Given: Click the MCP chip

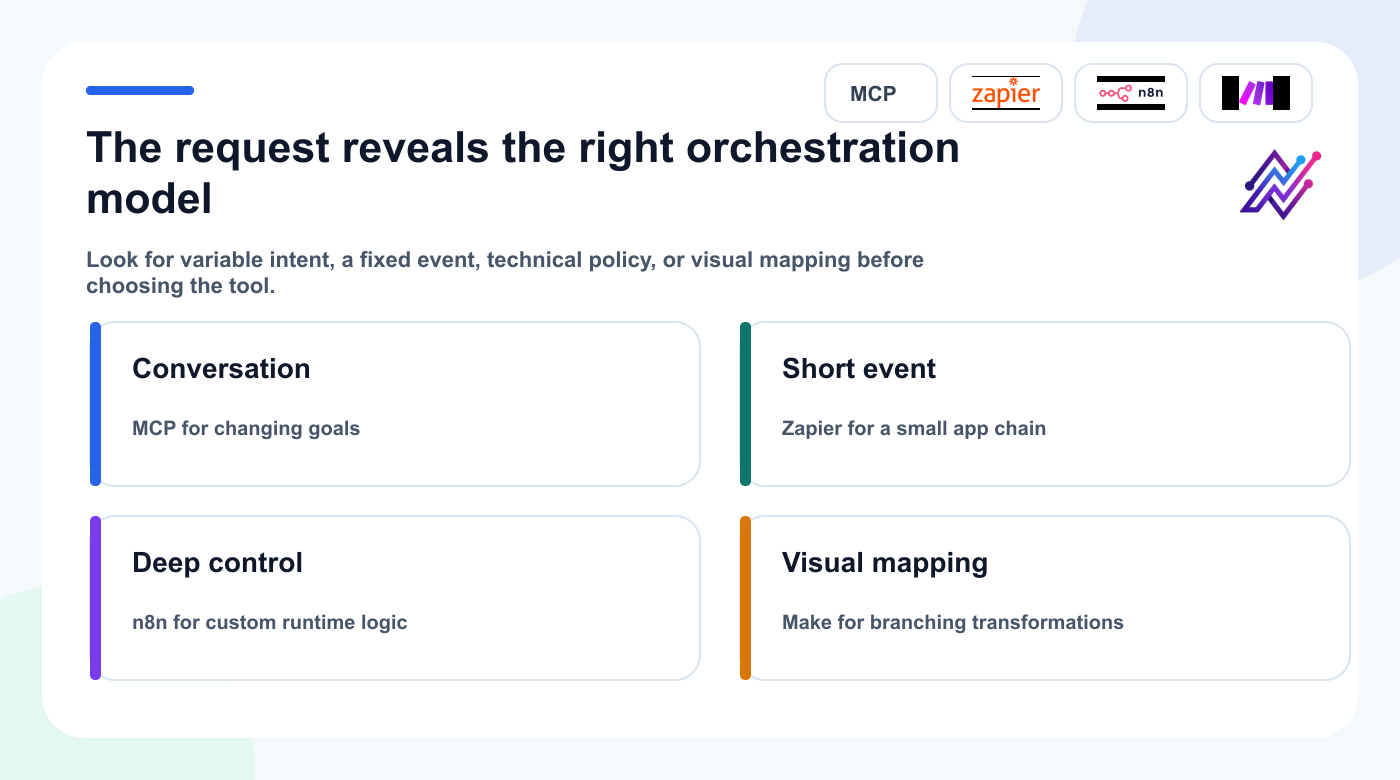Looking at the screenshot, I should coord(880,93).
